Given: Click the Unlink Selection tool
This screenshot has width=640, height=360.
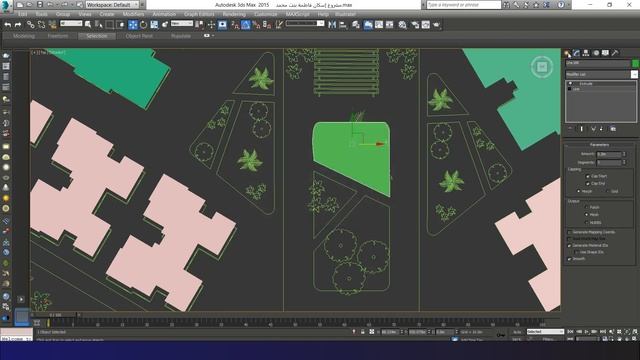Looking at the screenshot, I should click(41, 25).
